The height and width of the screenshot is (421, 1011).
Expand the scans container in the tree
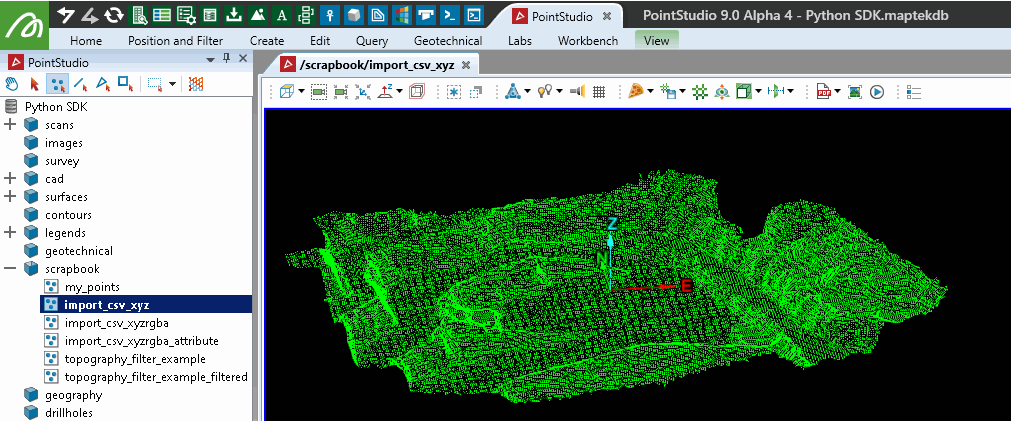click(11, 125)
